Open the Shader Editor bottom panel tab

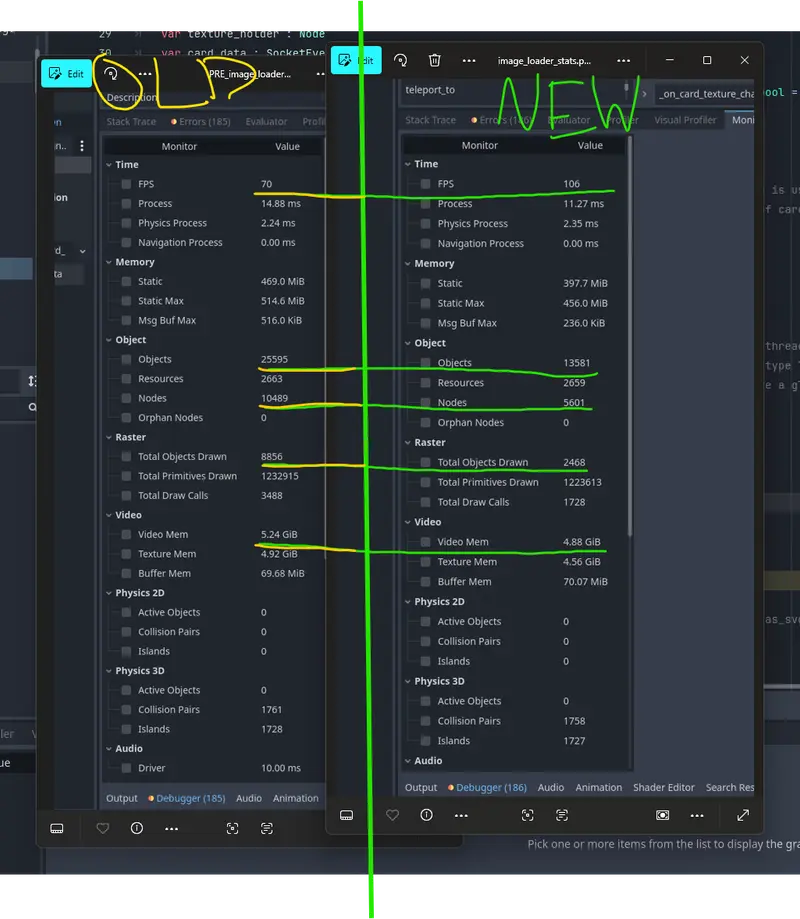663,787
